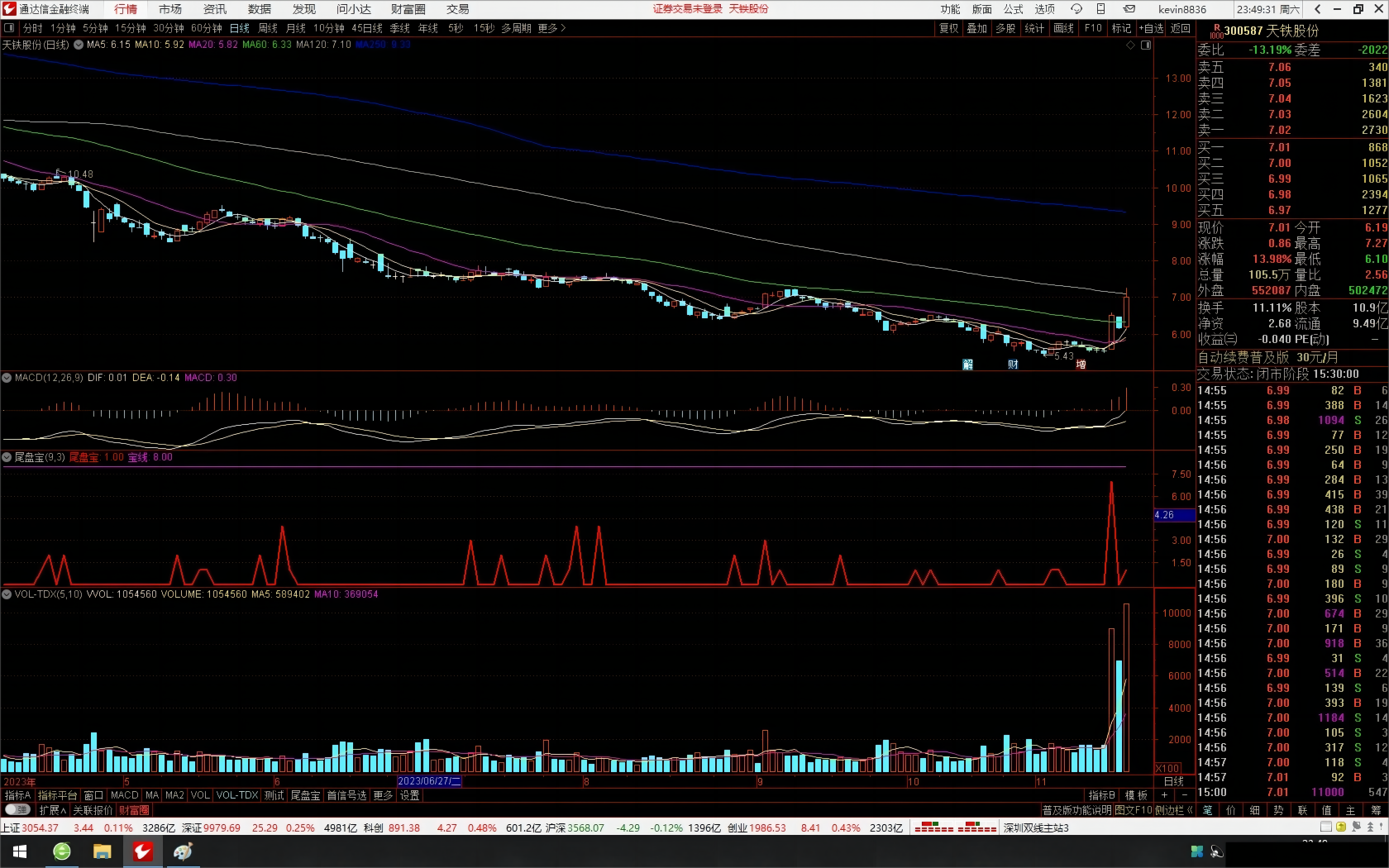
Task: Click the 画线 drawing button
Action: click(x=1063, y=28)
